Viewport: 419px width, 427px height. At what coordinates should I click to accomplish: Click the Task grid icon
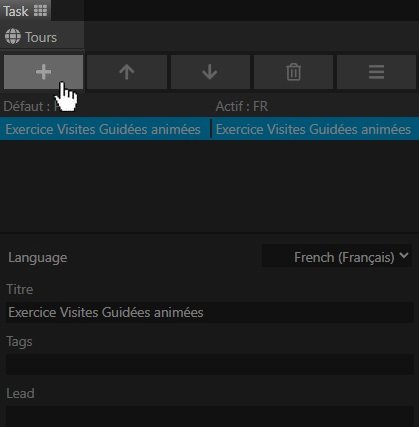(40, 11)
